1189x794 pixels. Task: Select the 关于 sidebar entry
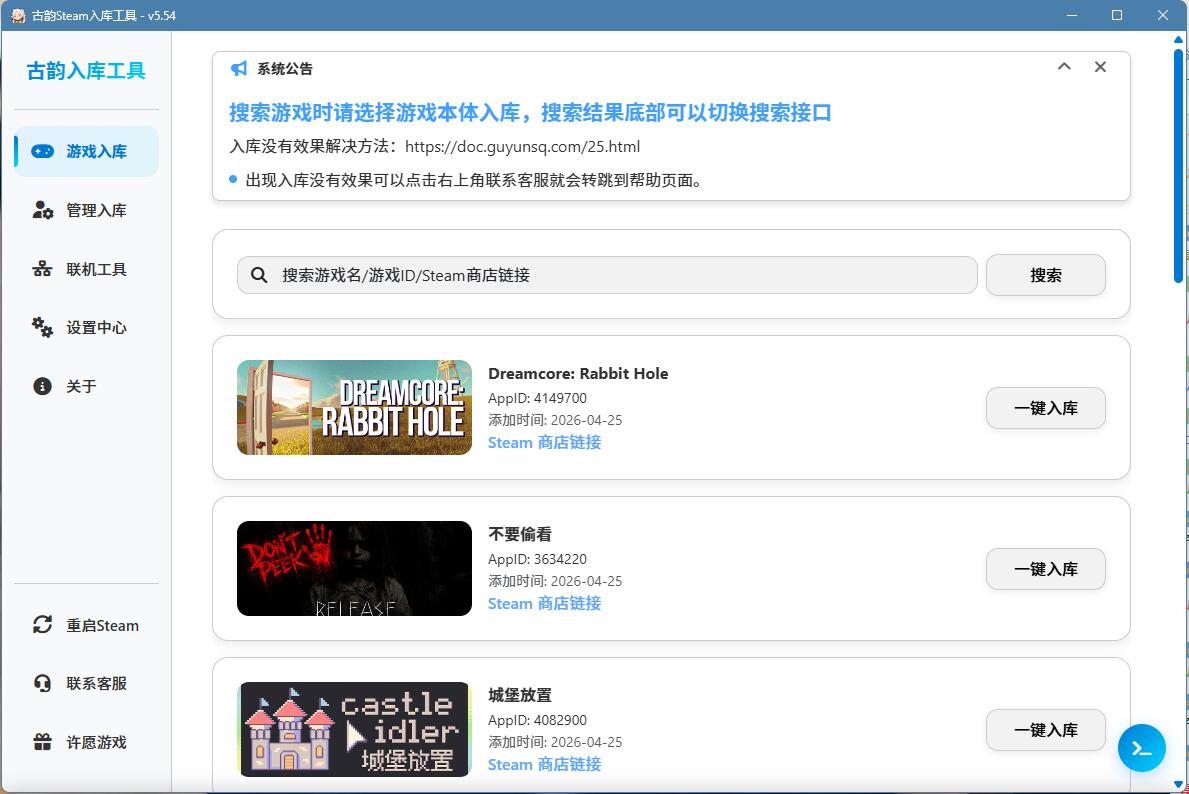pyautogui.click(x=86, y=386)
